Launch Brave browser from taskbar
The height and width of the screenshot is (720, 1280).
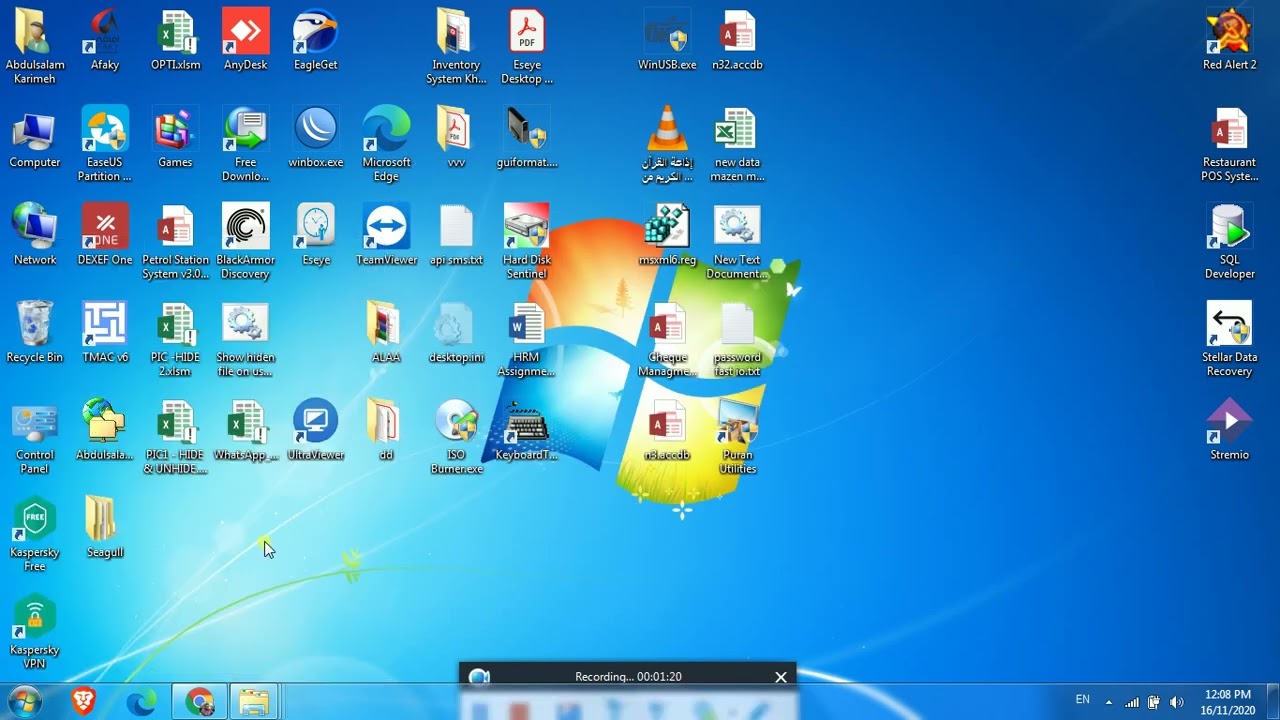click(x=84, y=702)
